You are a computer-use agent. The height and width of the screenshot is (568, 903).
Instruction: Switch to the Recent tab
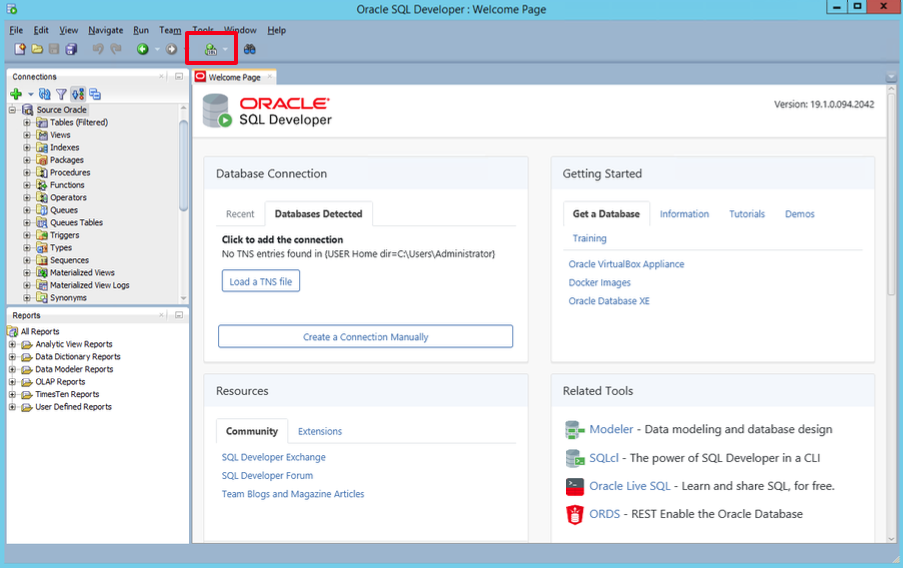[240, 214]
